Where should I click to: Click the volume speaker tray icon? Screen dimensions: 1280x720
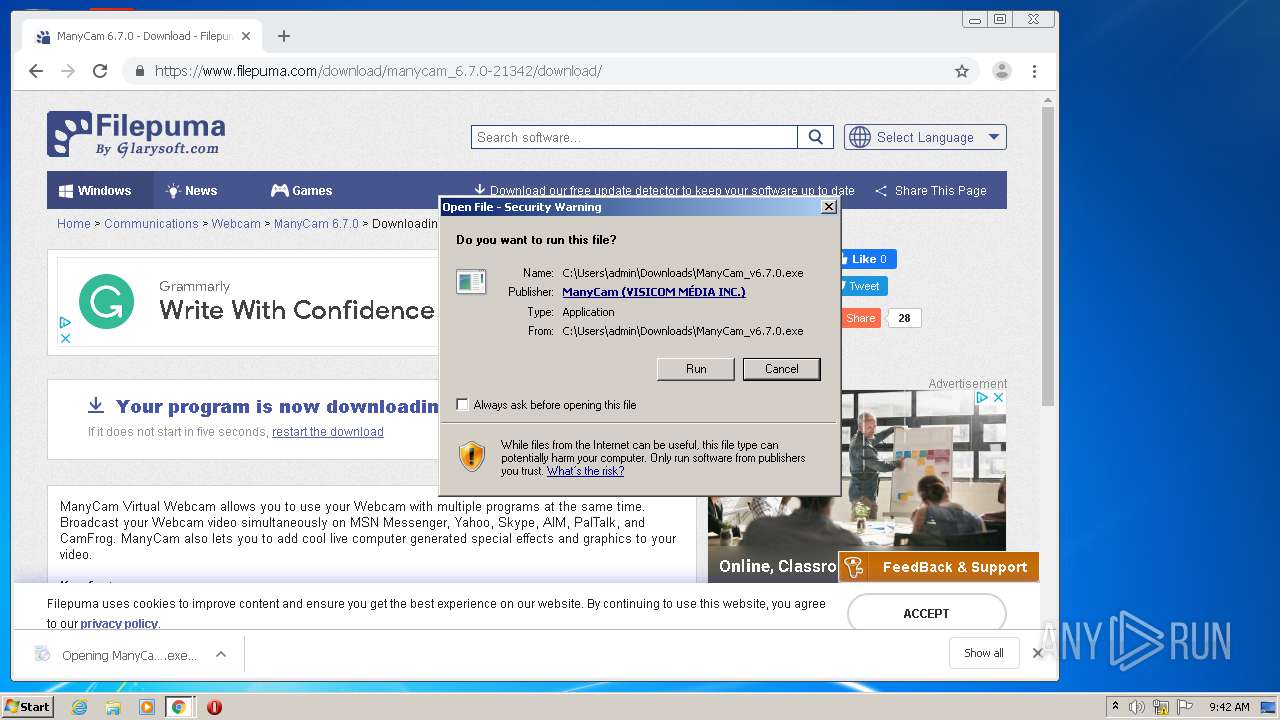(1137, 707)
